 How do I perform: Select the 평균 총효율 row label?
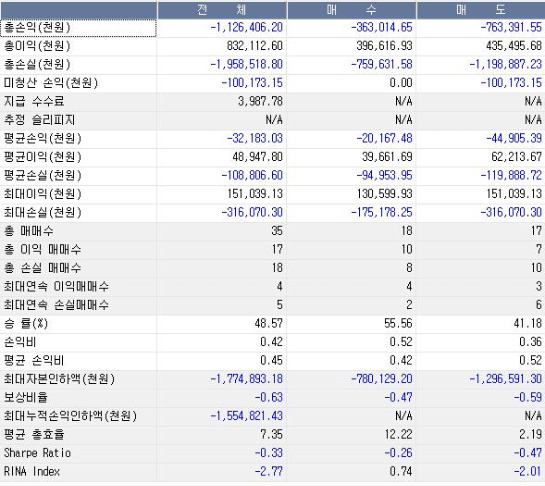[x=34, y=435]
